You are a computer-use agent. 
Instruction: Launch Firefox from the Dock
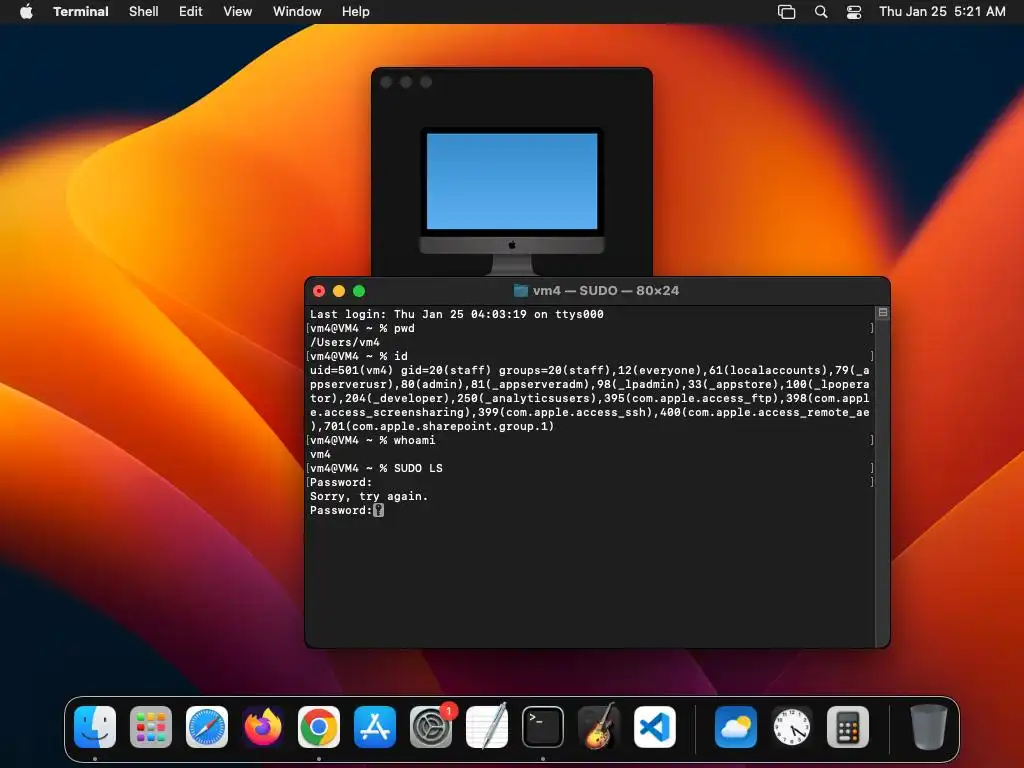tap(263, 727)
